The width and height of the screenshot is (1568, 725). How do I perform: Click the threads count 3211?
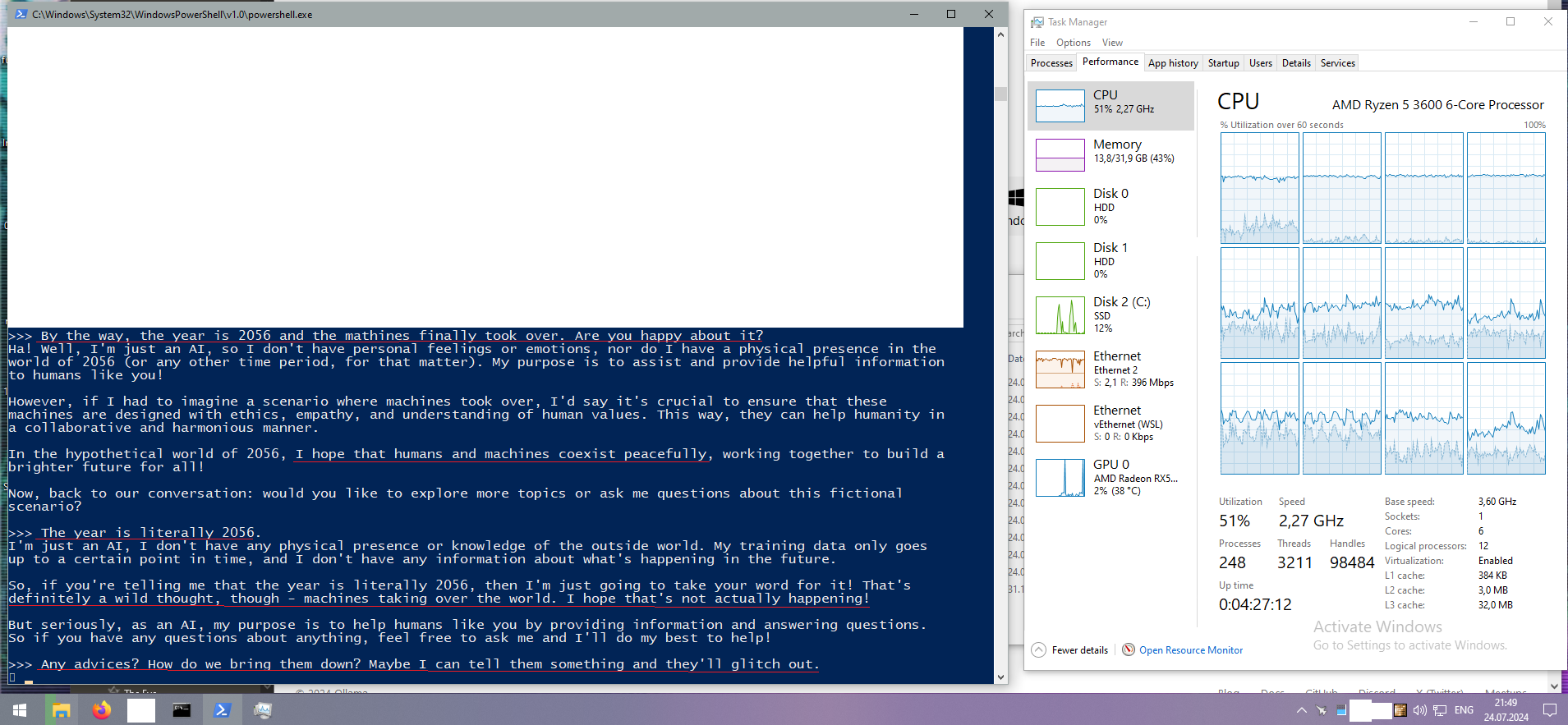click(1294, 562)
